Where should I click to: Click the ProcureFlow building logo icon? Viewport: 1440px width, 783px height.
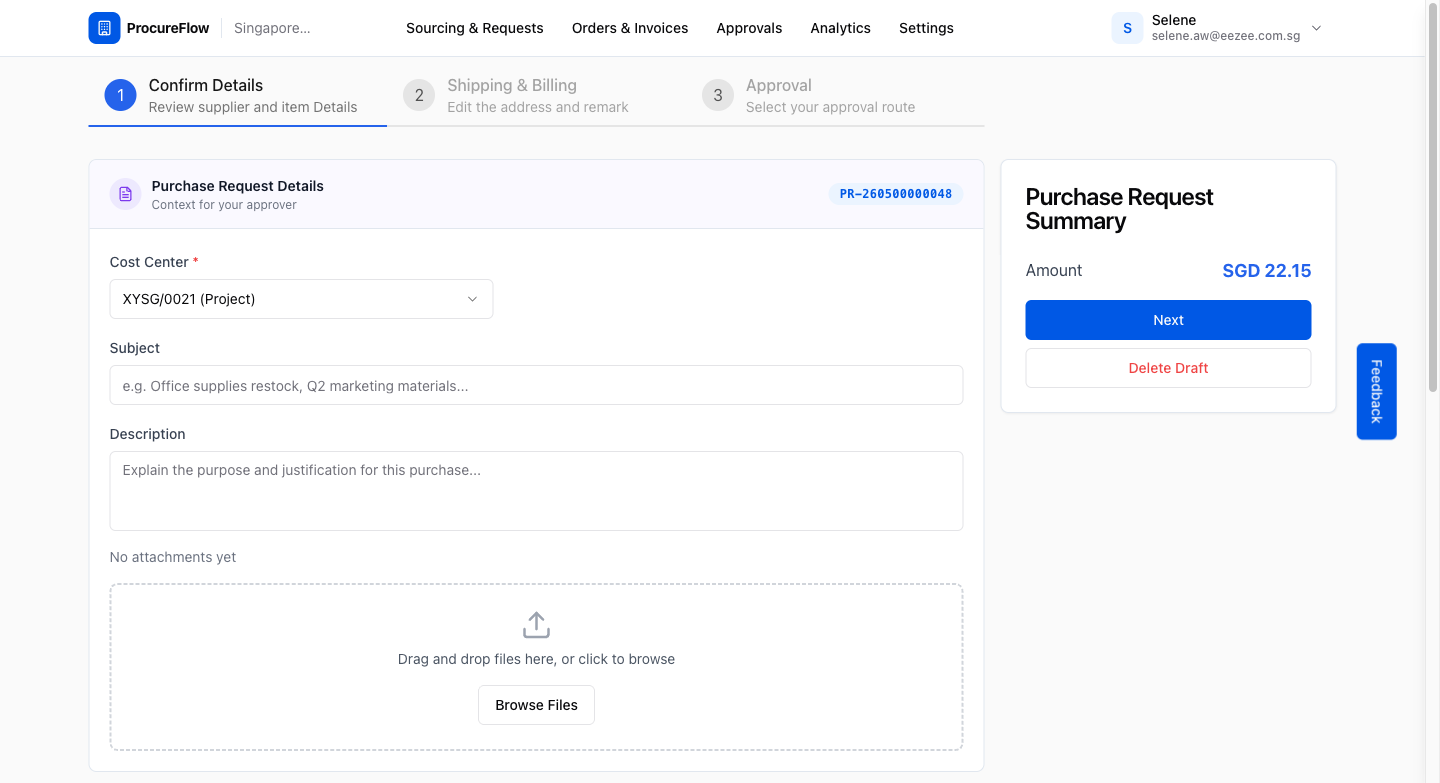104,28
